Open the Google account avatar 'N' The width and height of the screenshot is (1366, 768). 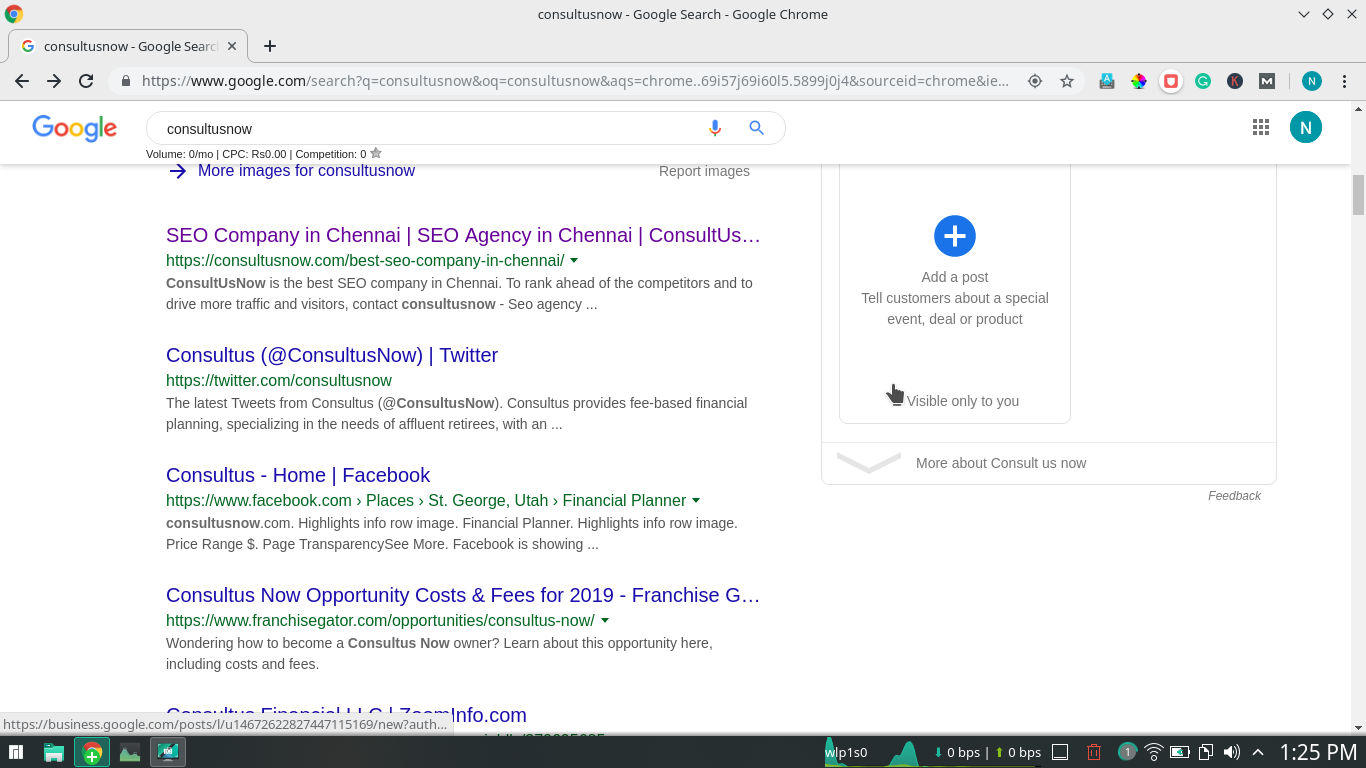point(1306,127)
